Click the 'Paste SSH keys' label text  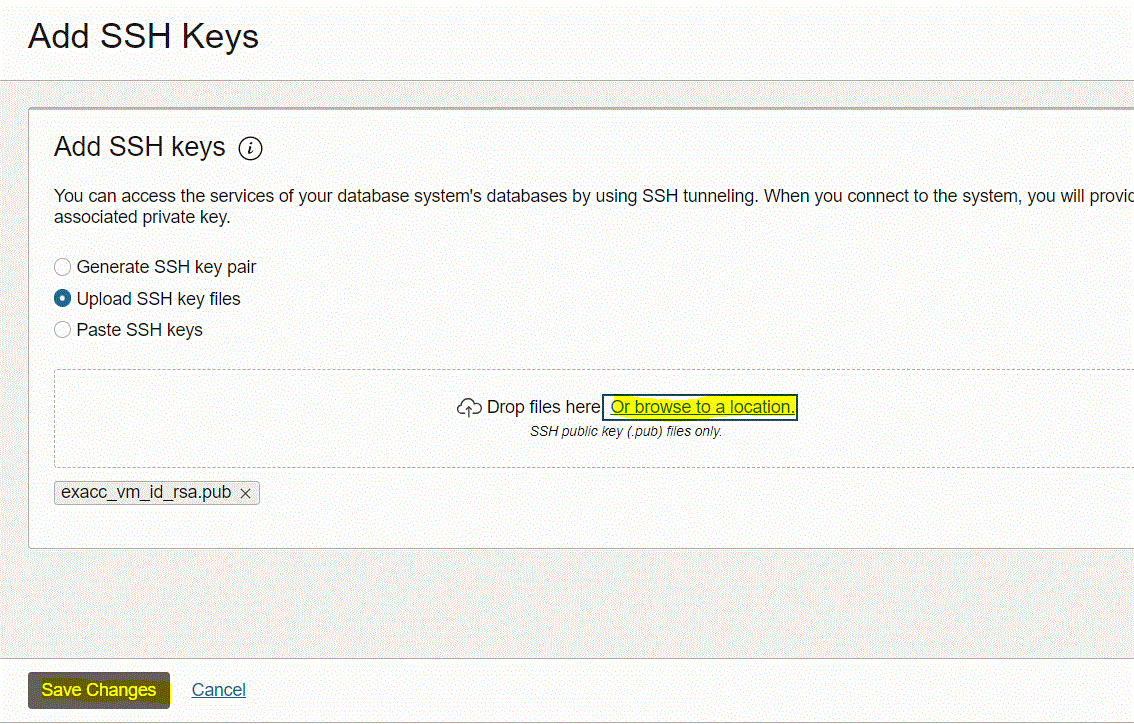[139, 329]
